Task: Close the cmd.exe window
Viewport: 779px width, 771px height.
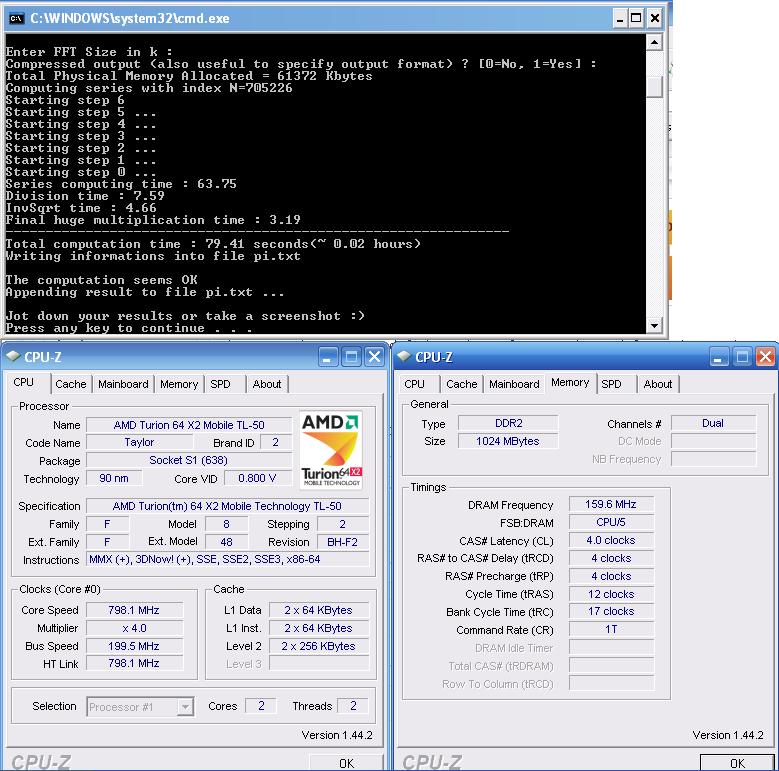Action: tap(655, 18)
